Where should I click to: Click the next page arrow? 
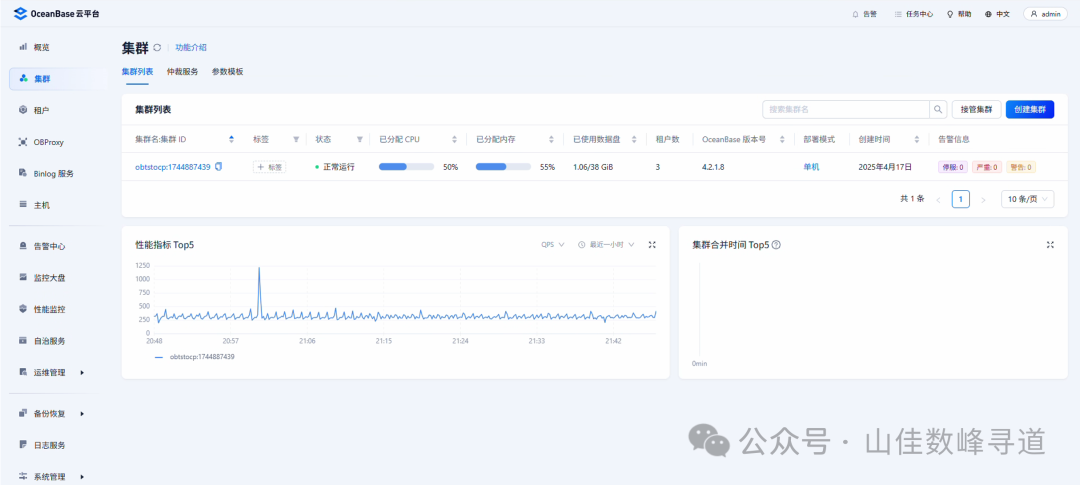[x=984, y=200]
